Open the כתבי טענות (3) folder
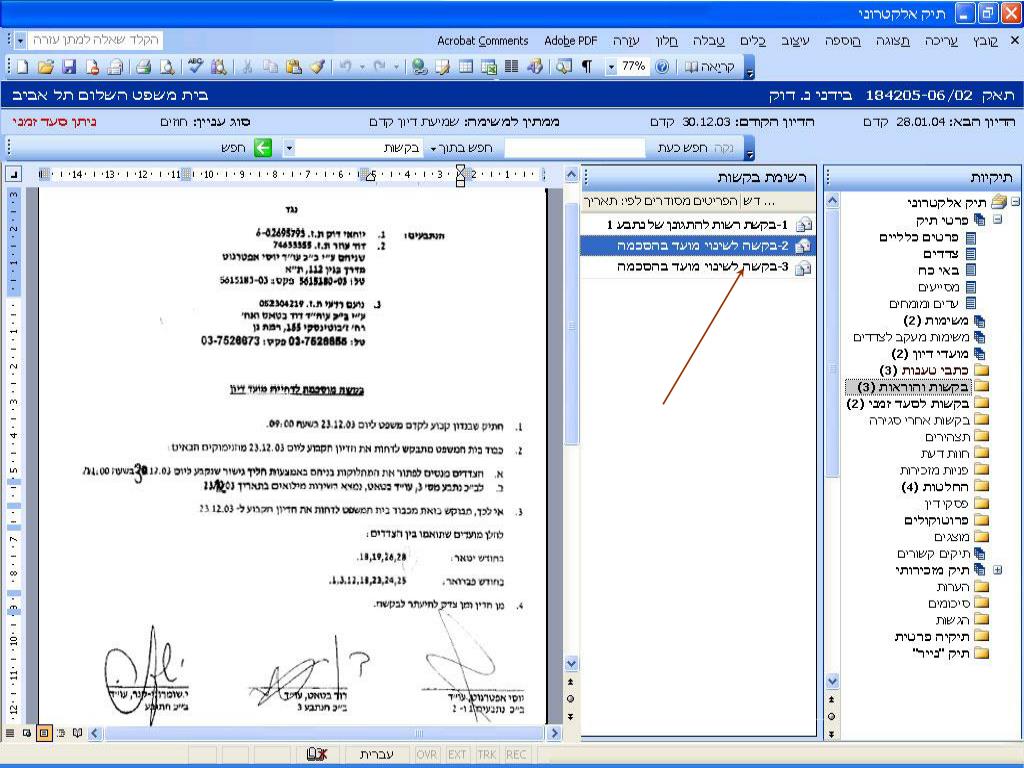Viewport: 1024px width, 768px height. 934,370
